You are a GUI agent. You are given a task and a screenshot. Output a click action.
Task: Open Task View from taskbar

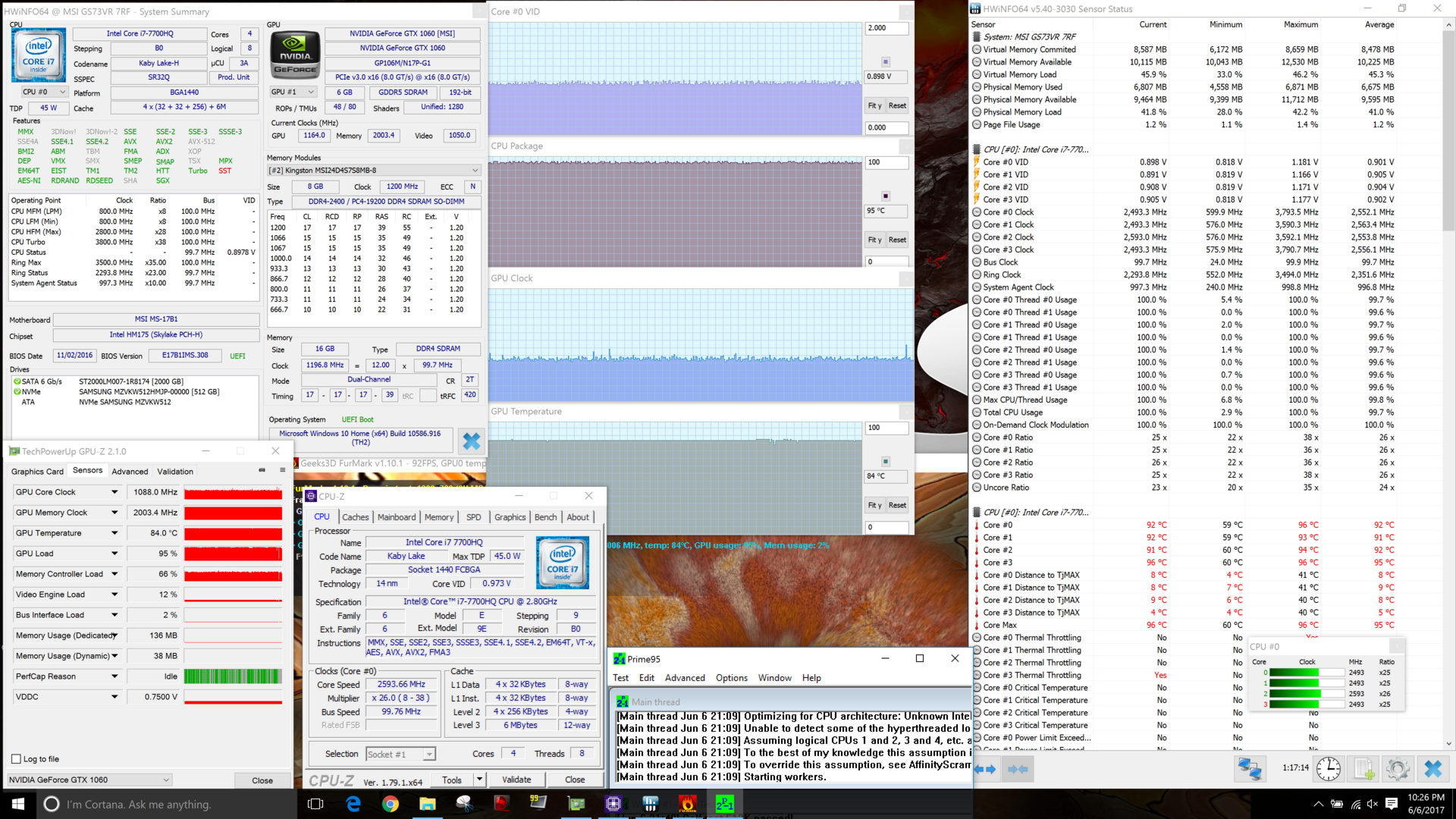click(315, 804)
